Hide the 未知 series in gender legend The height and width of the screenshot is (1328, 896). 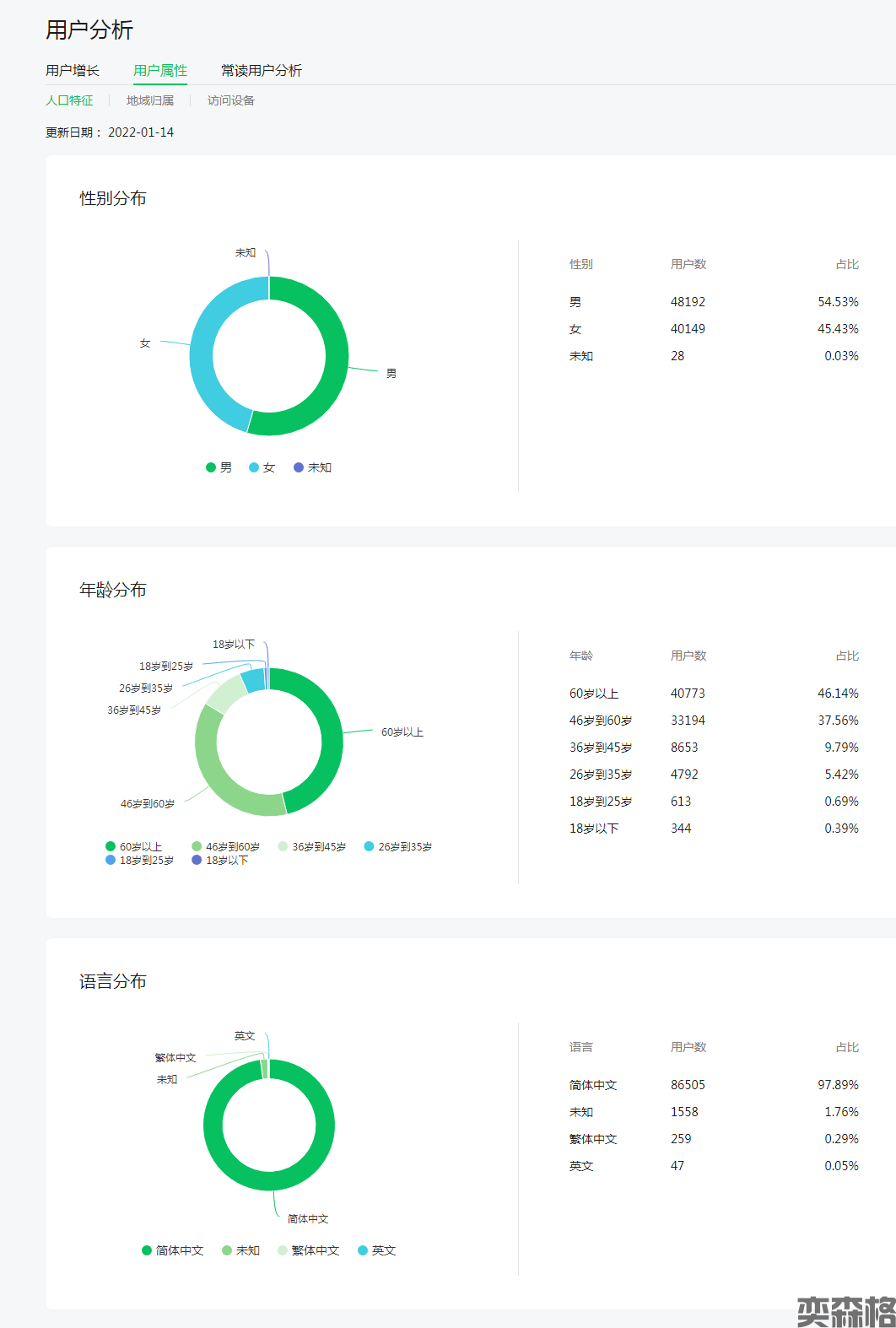click(x=312, y=467)
